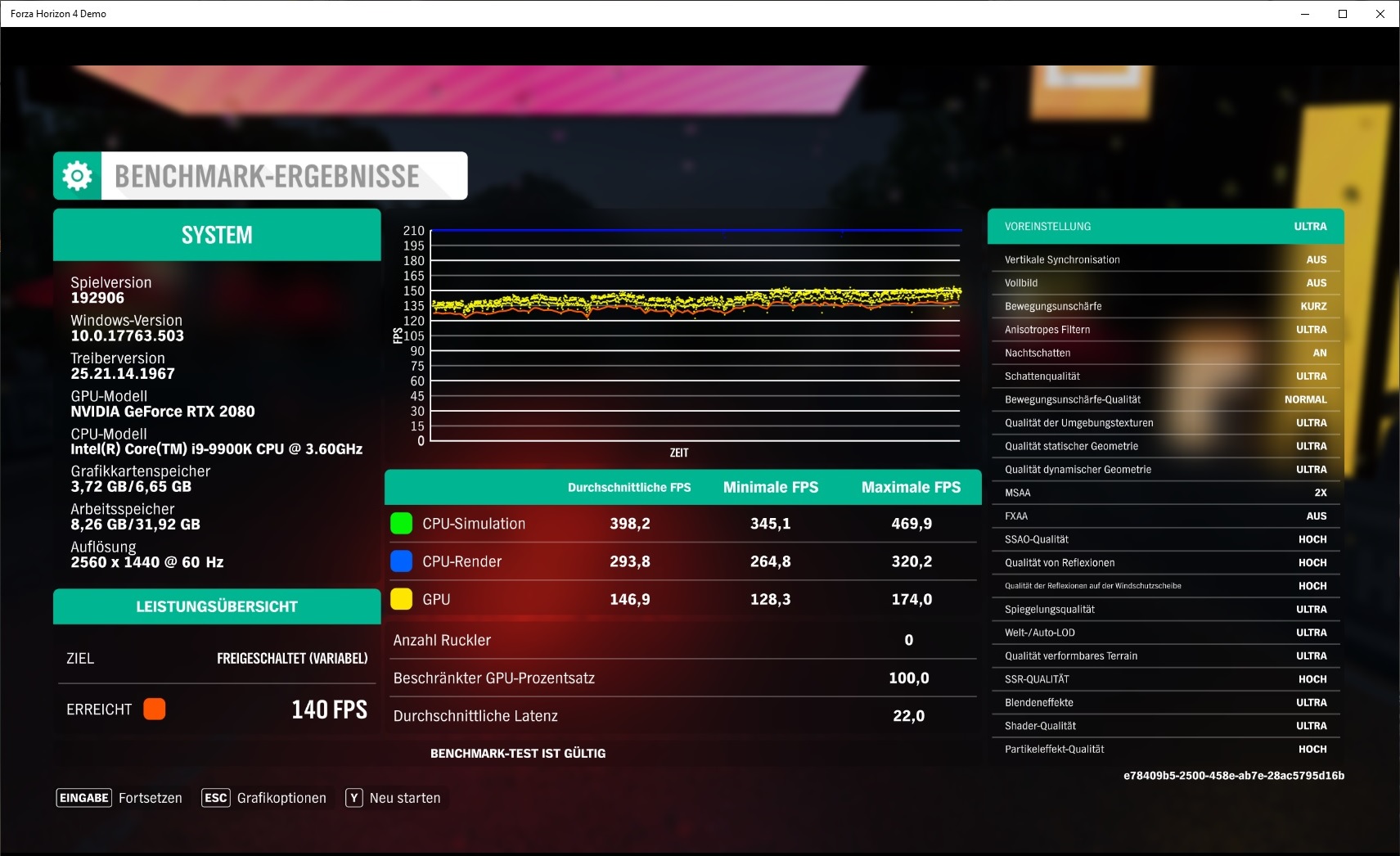Screen dimensions: 1400x856
Task: Select Fortsetzen to continue
Action: [151, 798]
